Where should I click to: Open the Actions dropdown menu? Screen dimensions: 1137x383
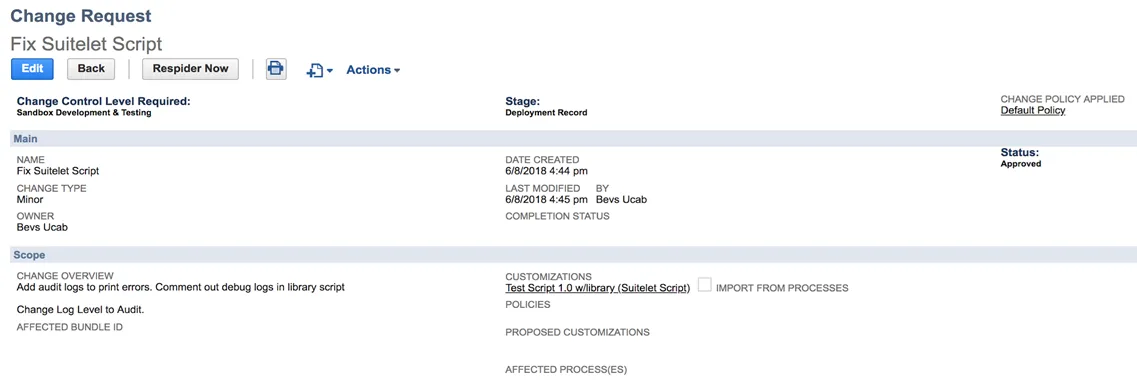point(373,70)
